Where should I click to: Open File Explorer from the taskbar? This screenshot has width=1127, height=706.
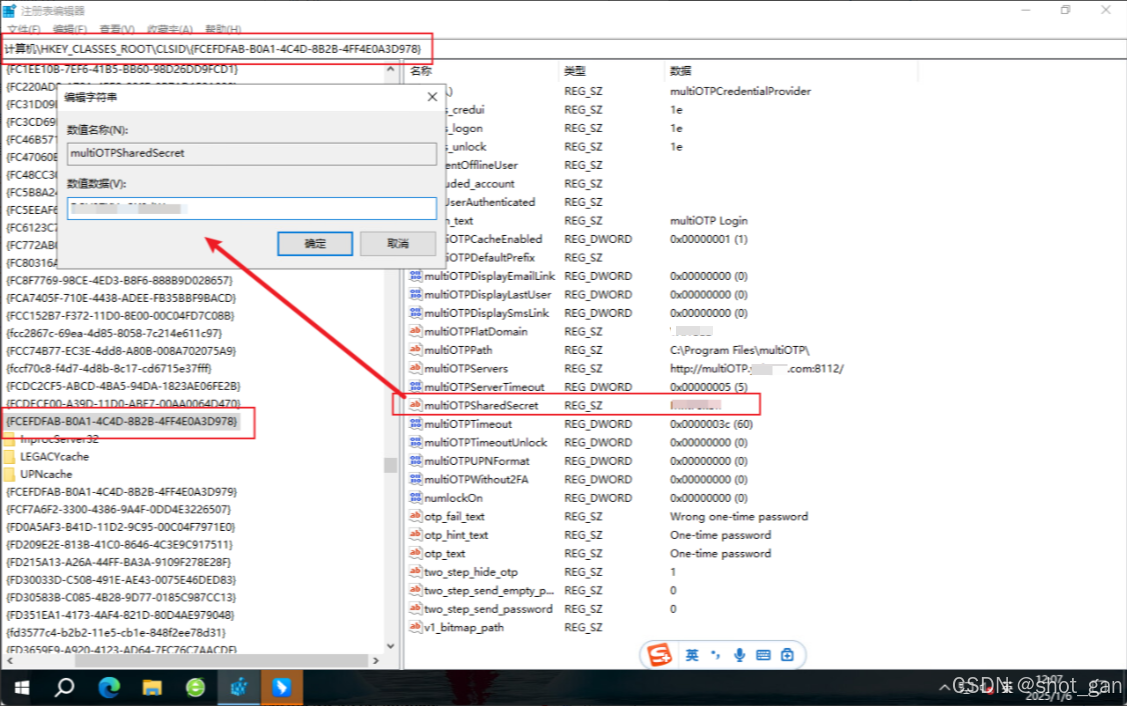(x=152, y=688)
